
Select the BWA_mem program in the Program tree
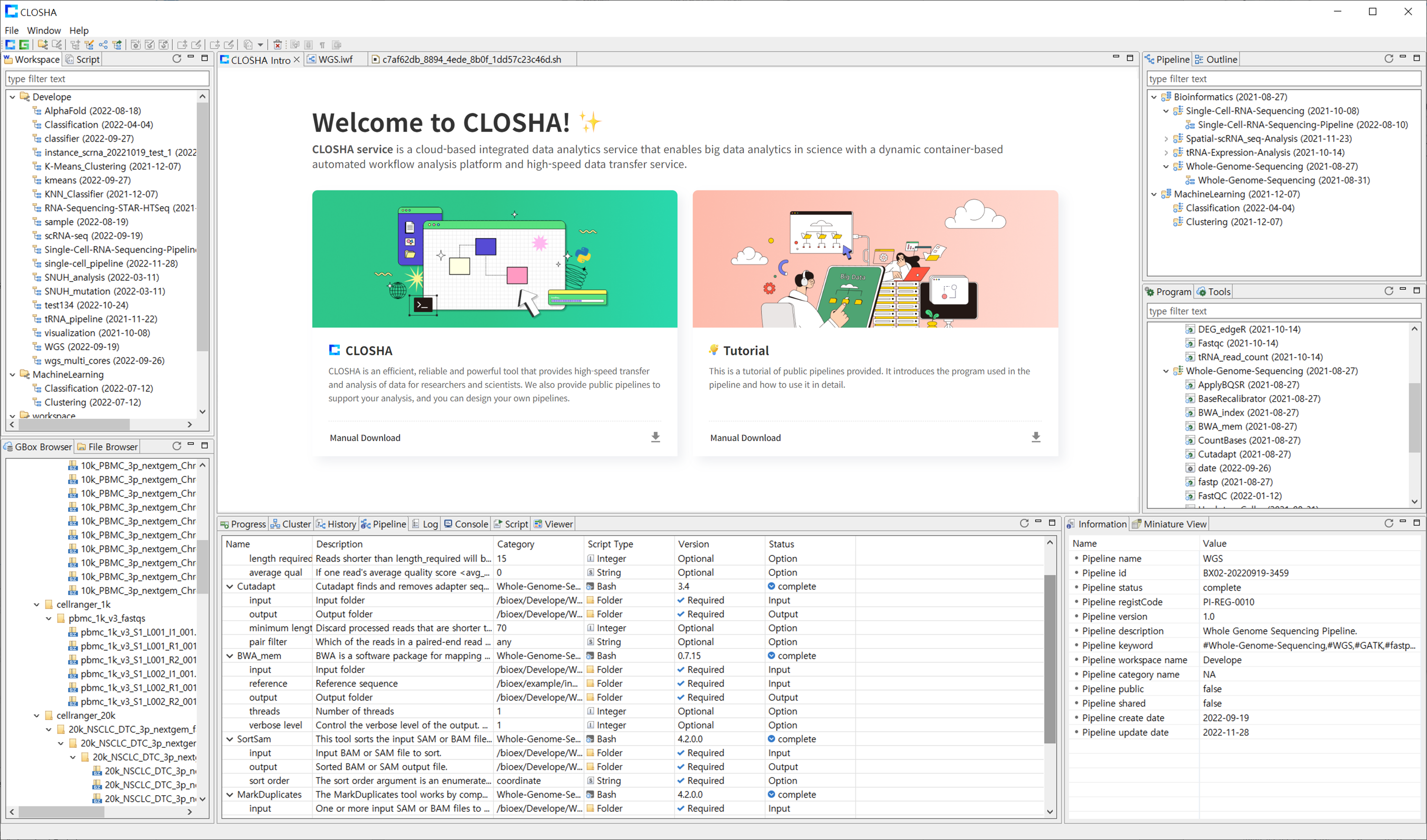tap(1247, 426)
